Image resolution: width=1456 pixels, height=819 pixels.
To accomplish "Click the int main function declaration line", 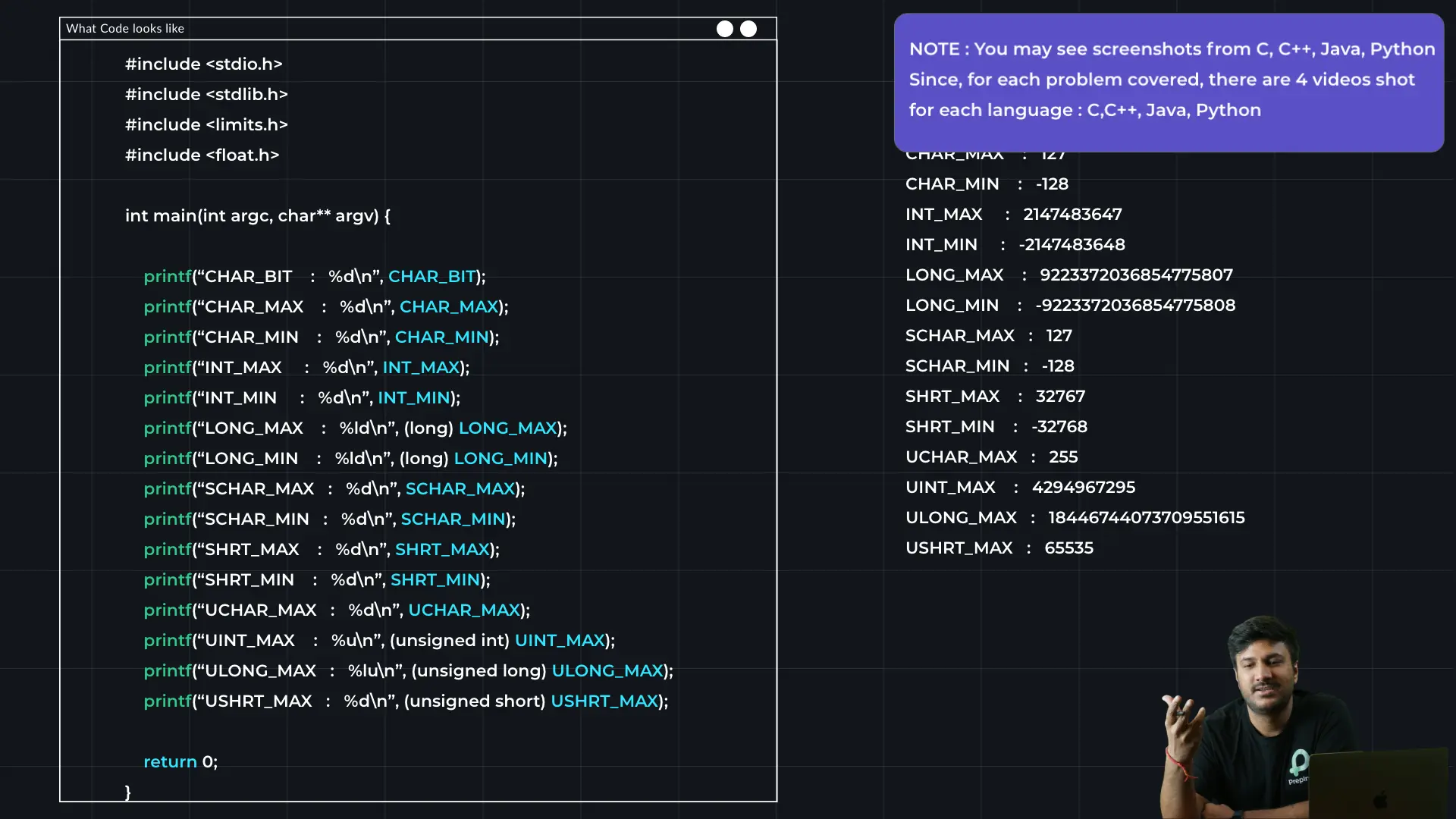I will click(257, 215).
